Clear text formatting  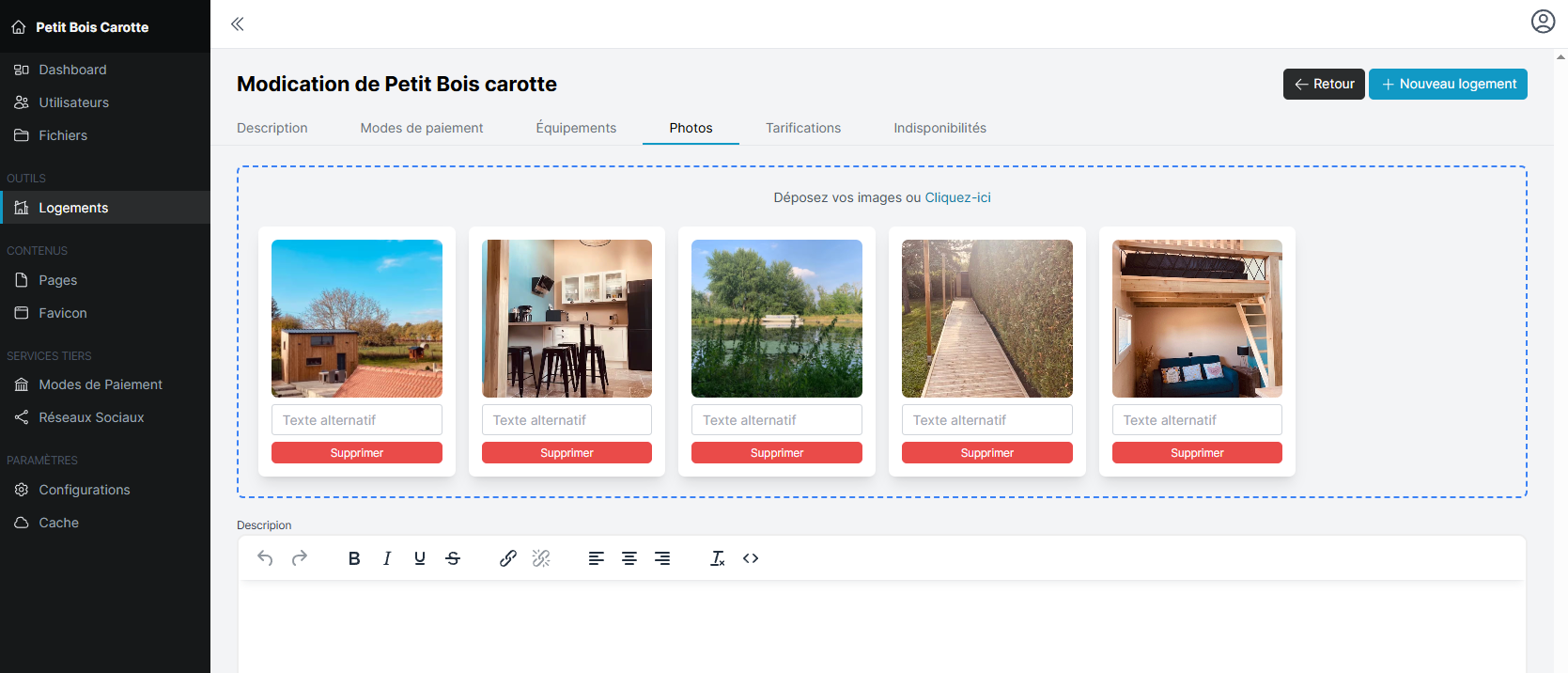pyautogui.click(x=718, y=558)
